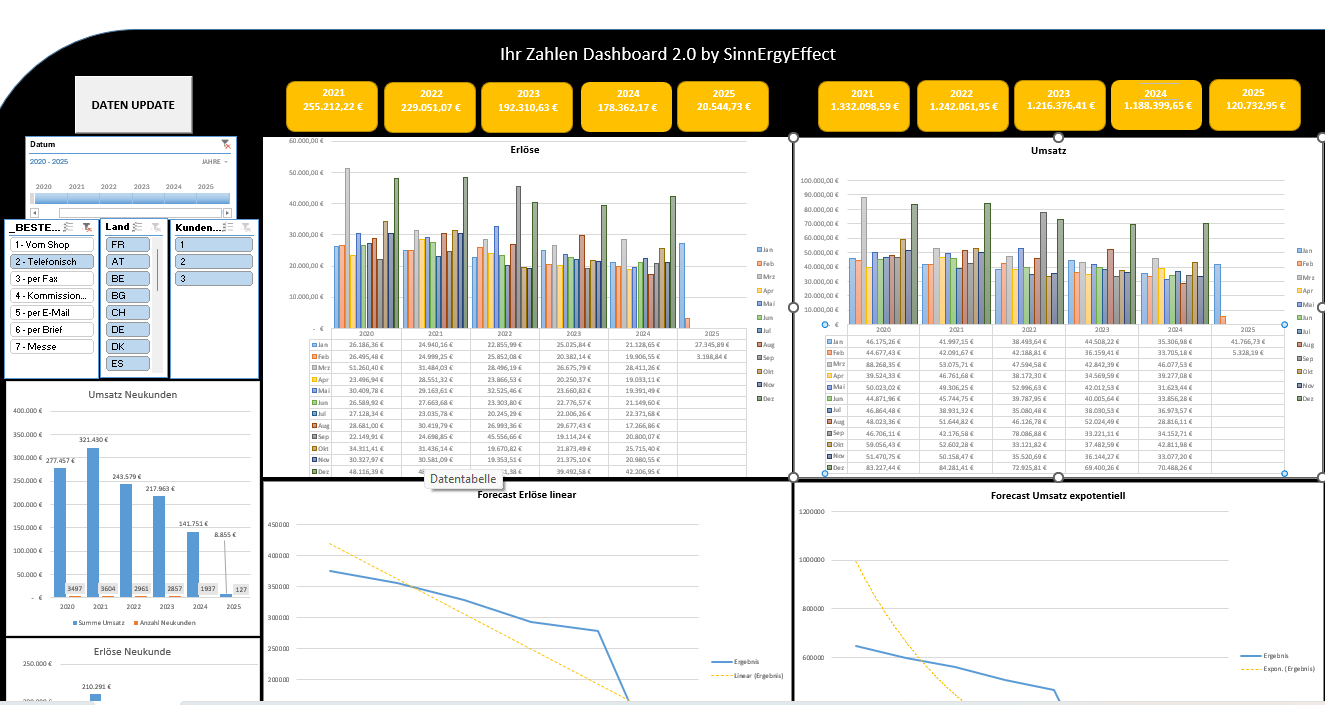Click the 2025 card showing 20.544,73 €
This screenshot has width=1325, height=705.
point(723,106)
